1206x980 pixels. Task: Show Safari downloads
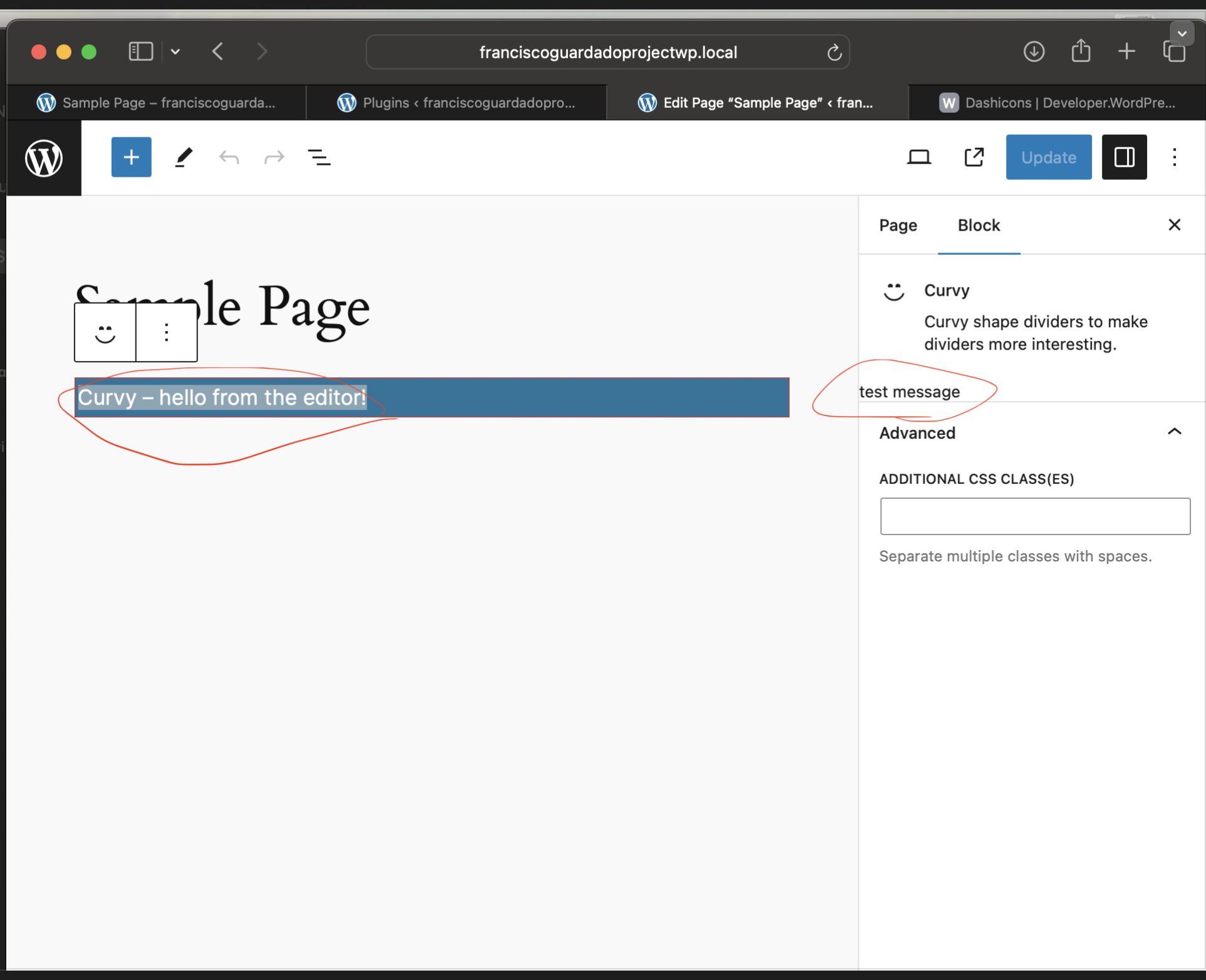(x=1034, y=51)
